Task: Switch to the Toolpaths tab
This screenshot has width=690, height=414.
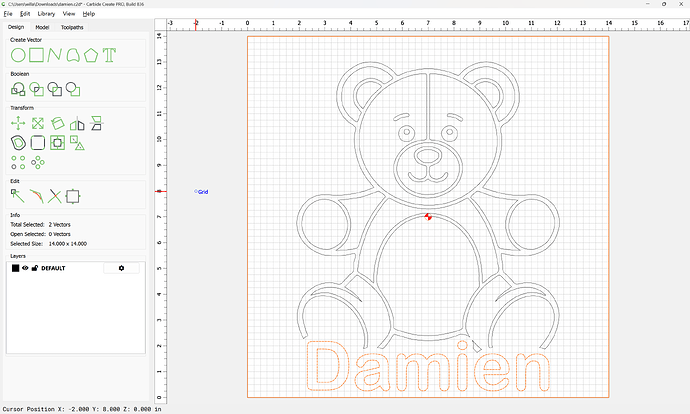Action: 72,27
